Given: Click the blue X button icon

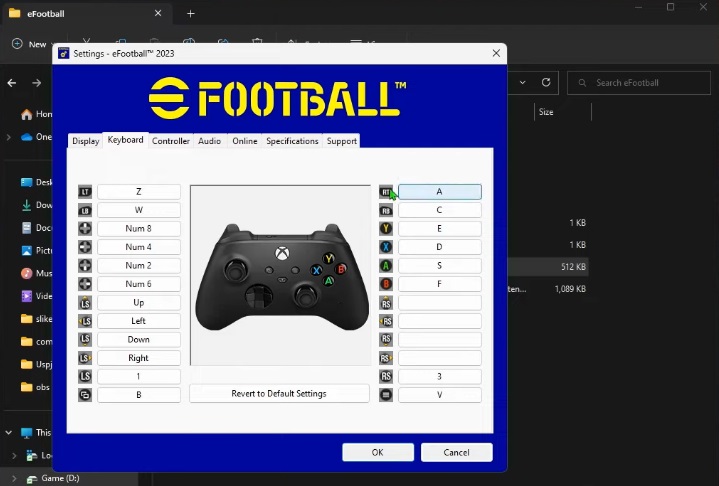Looking at the screenshot, I should pyautogui.click(x=386, y=247).
